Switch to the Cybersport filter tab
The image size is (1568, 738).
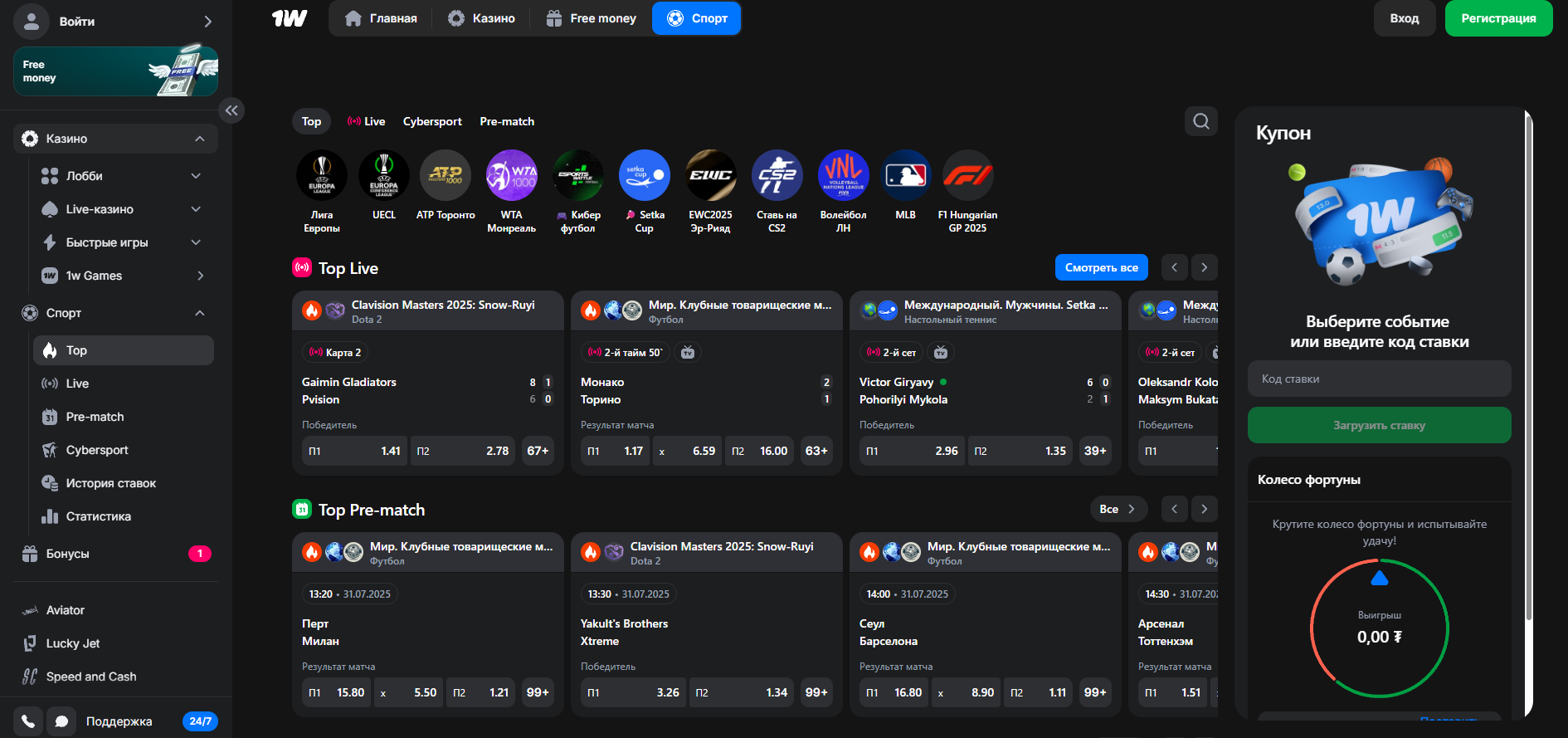tap(432, 121)
